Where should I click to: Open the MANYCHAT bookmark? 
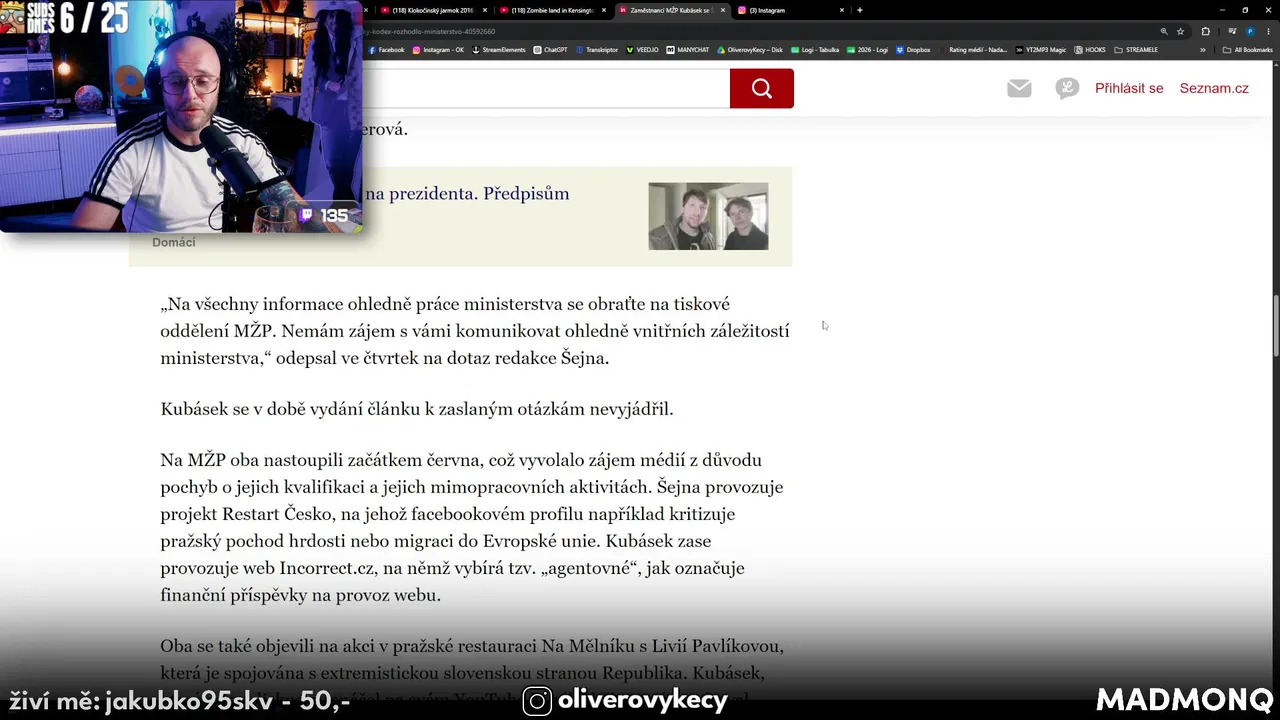pos(687,49)
